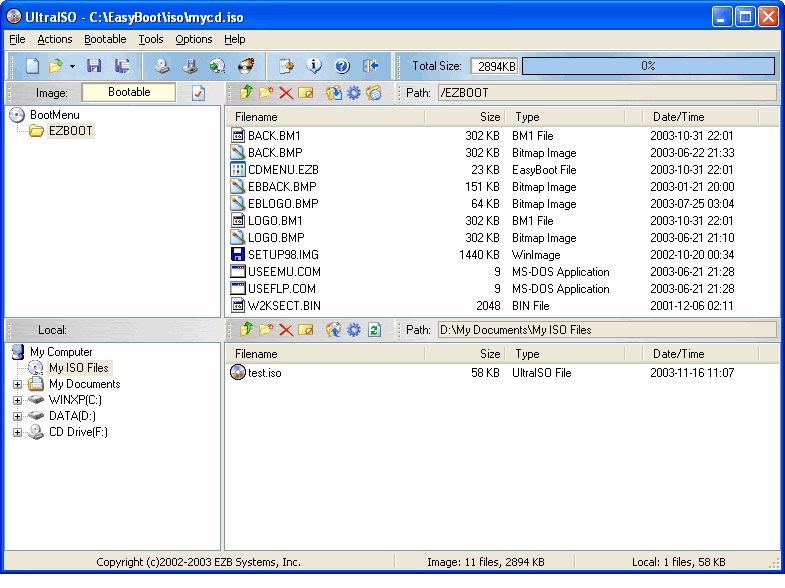Click the Total Size 2894KB value box
The image size is (785, 588).
click(x=494, y=66)
